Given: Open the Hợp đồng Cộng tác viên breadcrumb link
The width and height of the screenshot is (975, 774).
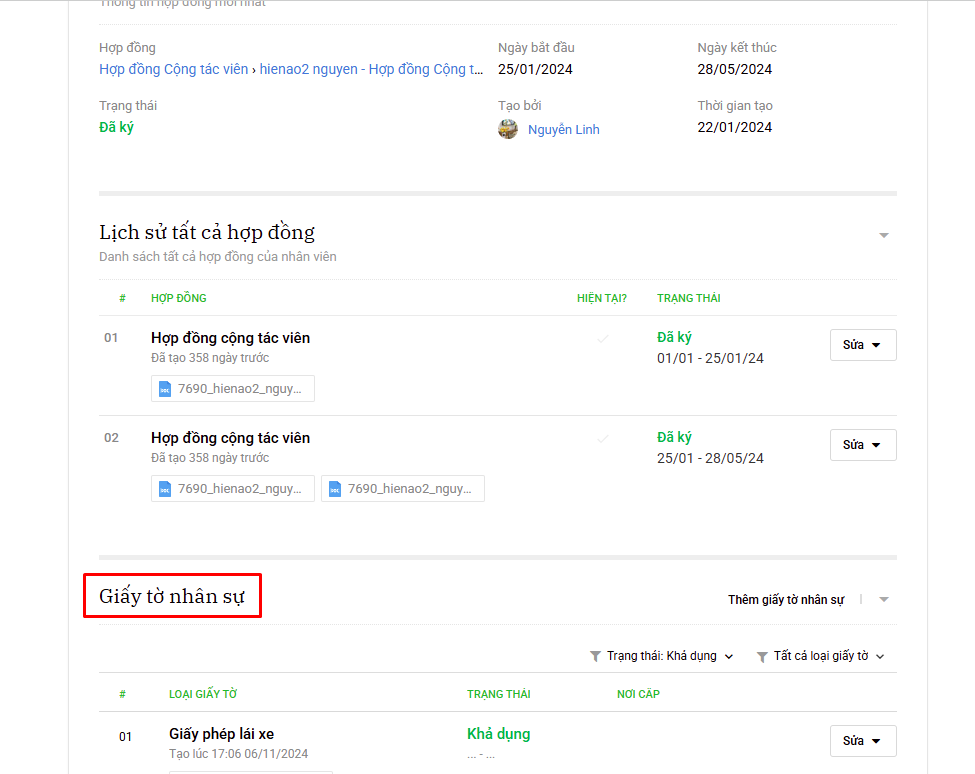Looking at the screenshot, I should click(173, 69).
